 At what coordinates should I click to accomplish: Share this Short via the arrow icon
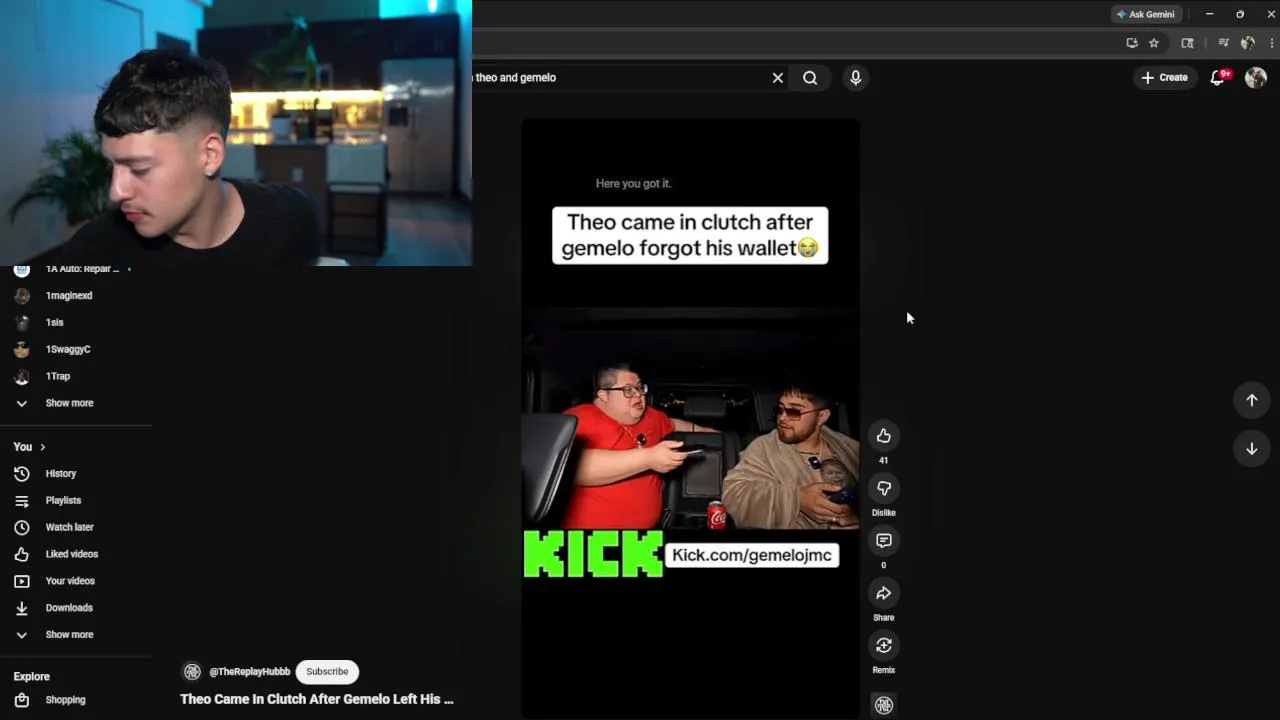pyautogui.click(x=883, y=593)
